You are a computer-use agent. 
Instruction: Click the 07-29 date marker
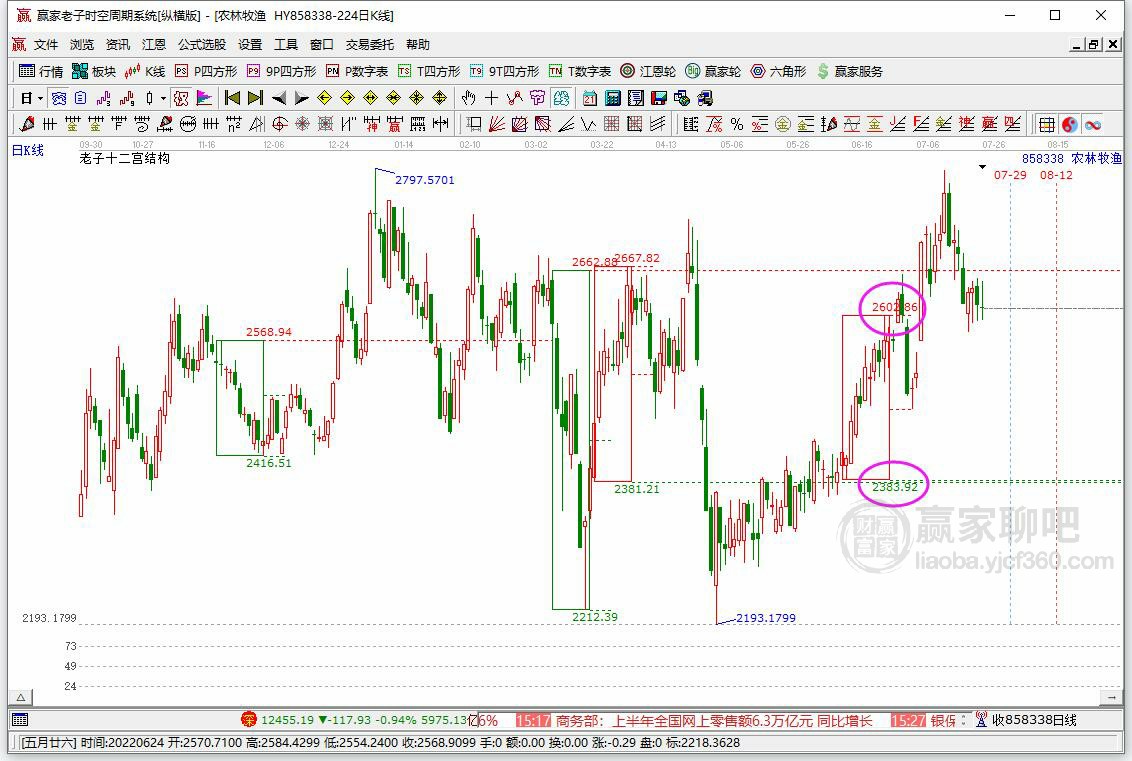(1010, 175)
